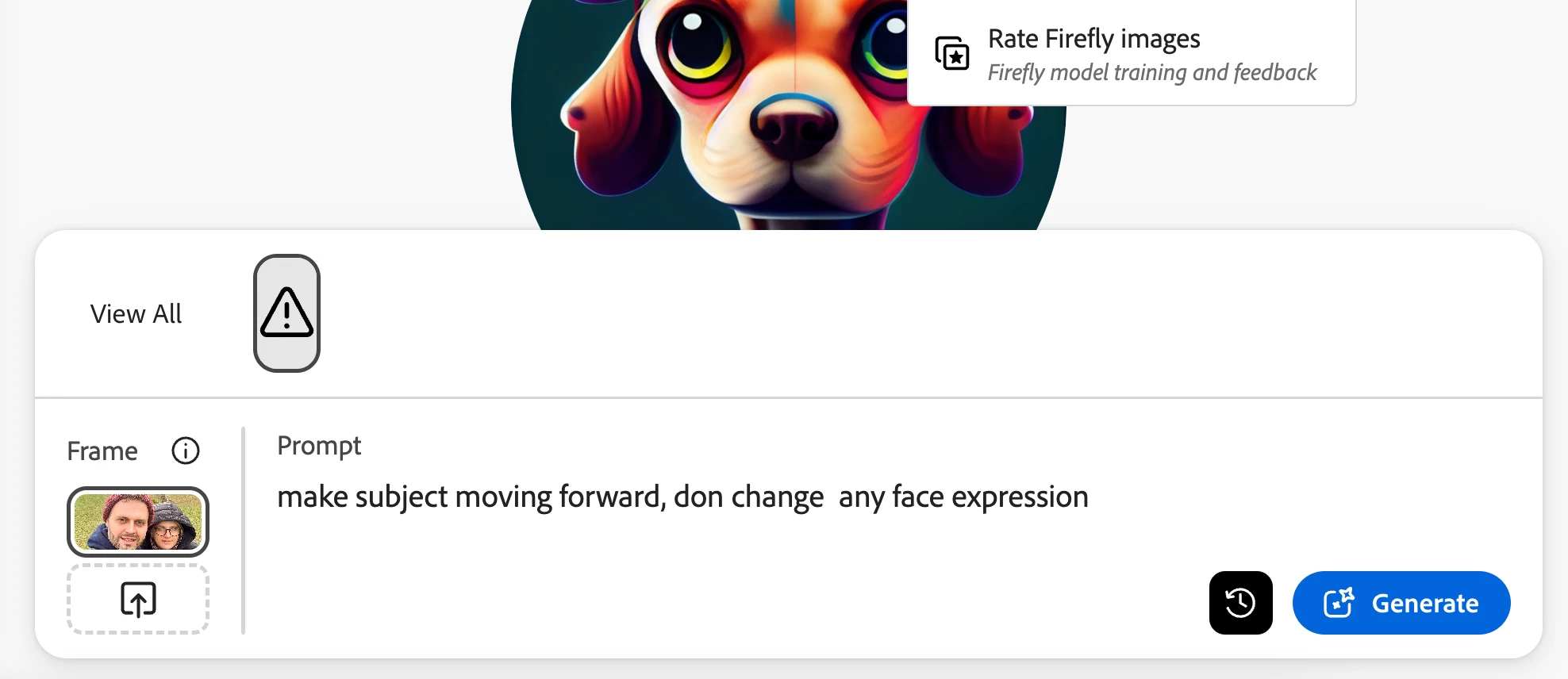Image resolution: width=1568 pixels, height=679 pixels.
Task: Open View All generations
Action: click(136, 313)
